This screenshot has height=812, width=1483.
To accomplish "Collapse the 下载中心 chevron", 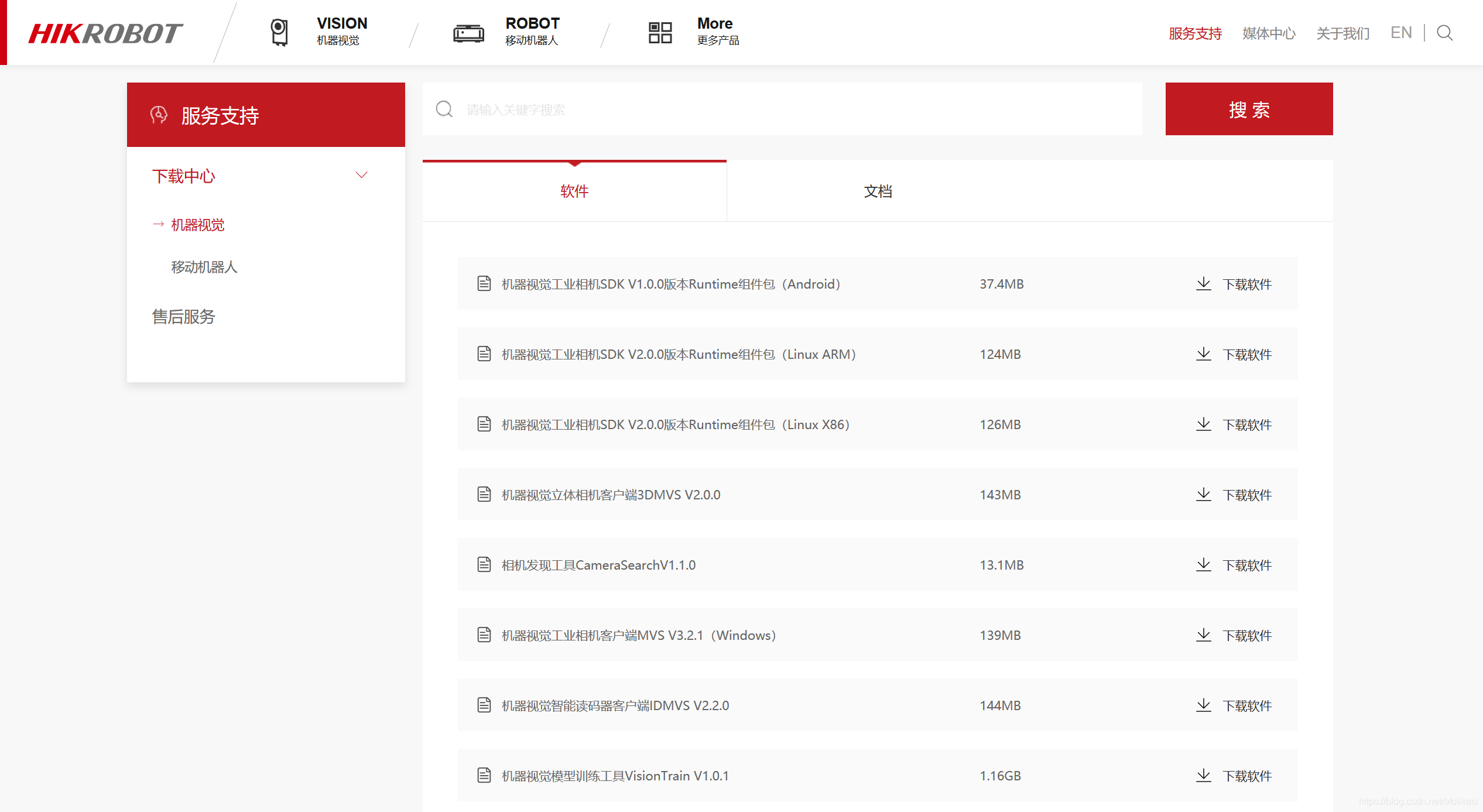I will (361, 175).
